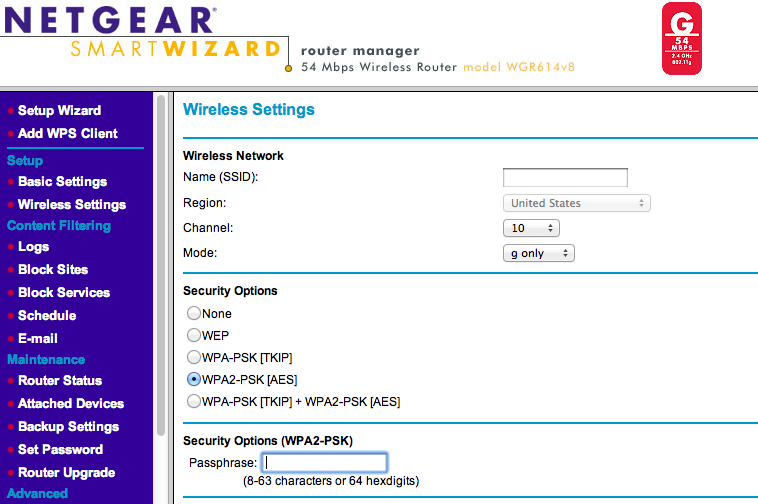Open the Setup Wizard link

click(59, 111)
